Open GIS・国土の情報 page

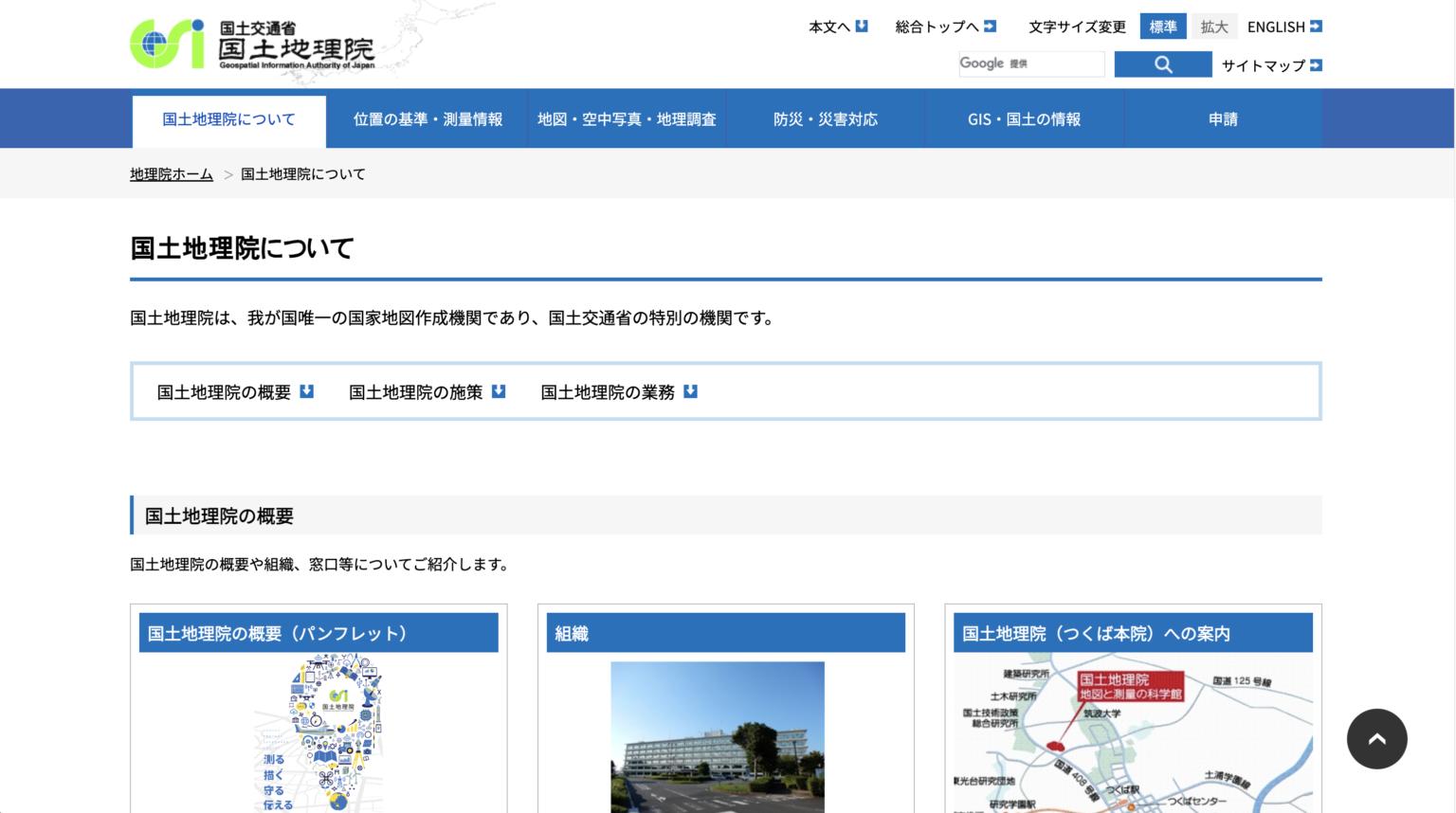(x=1025, y=118)
